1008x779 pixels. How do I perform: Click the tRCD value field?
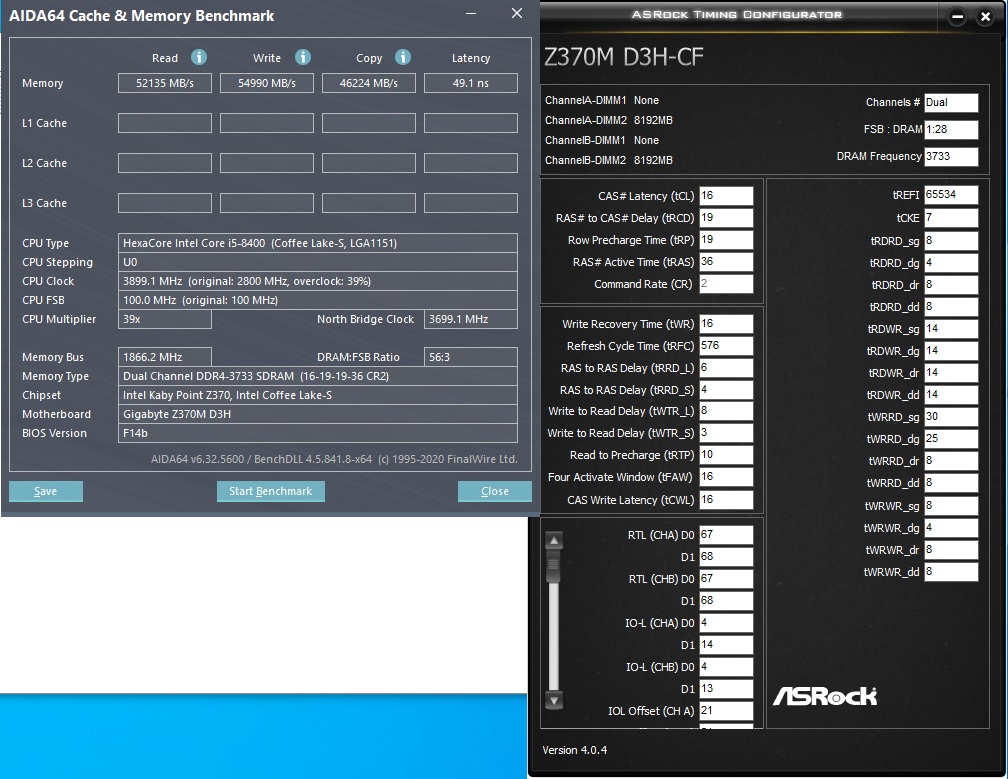(726, 217)
